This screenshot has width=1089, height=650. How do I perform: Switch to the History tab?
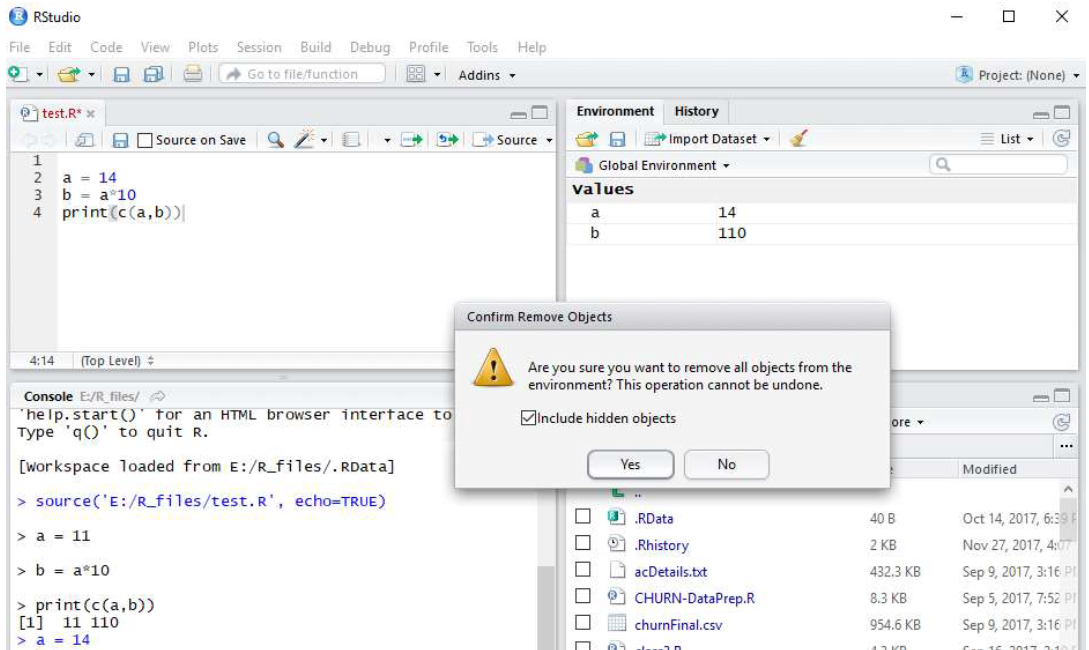pyautogui.click(x=696, y=111)
